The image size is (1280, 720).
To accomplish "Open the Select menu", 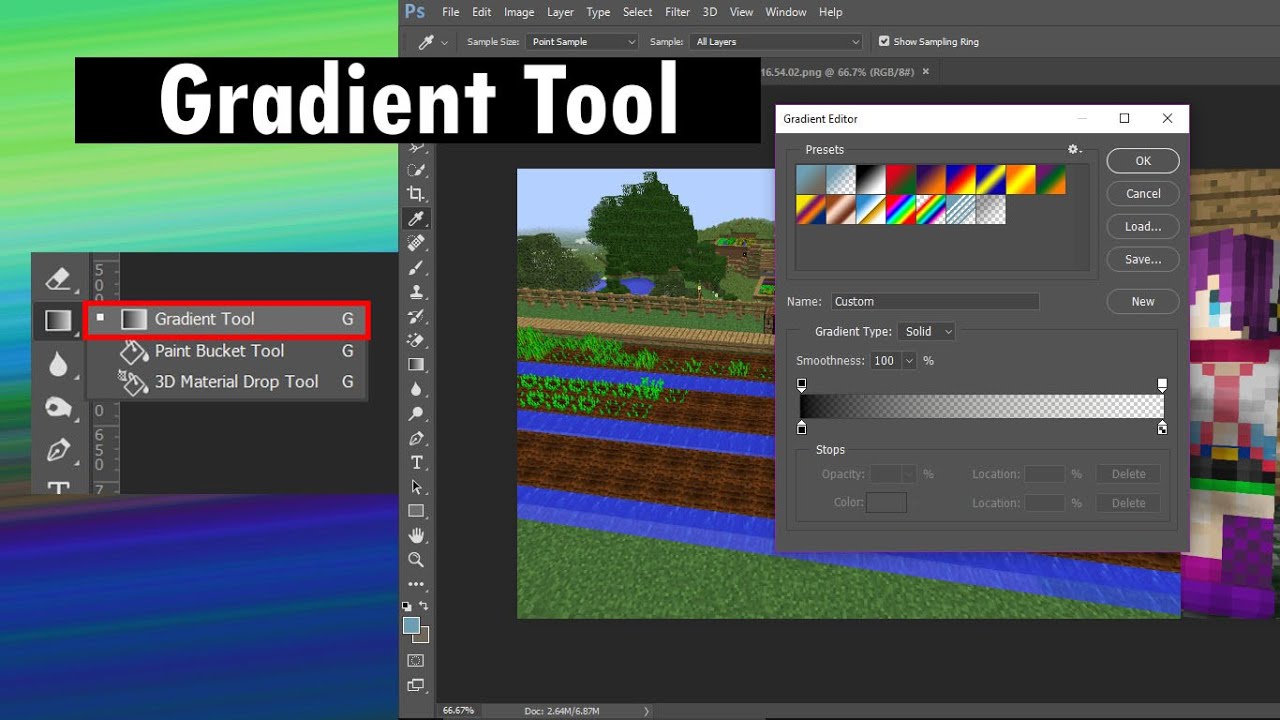I will tap(638, 12).
